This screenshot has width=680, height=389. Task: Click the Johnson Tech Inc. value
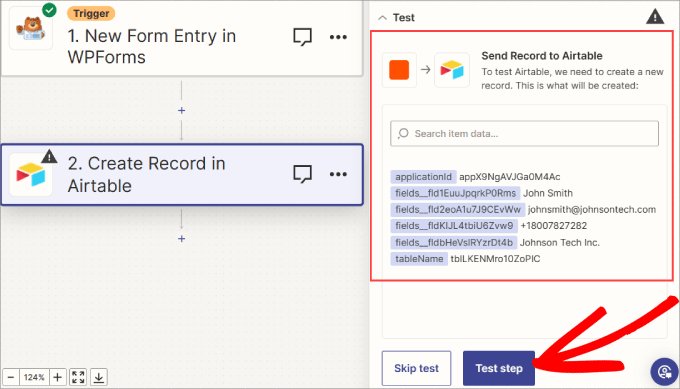[559, 242]
